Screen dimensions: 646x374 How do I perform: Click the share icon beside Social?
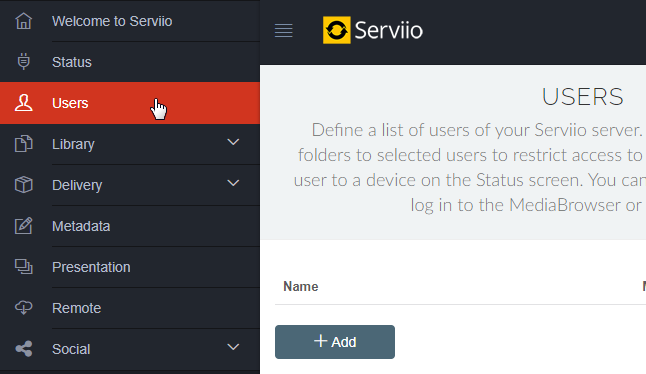(23, 349)
